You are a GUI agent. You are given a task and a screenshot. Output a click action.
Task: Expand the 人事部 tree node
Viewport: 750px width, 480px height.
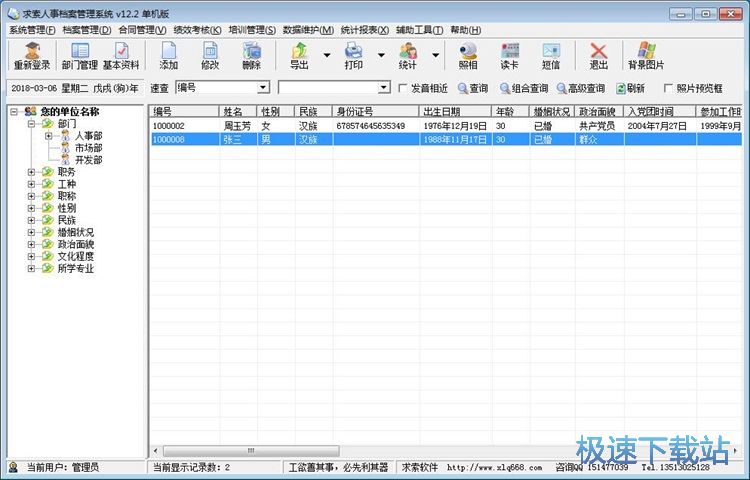coord(48,136)
